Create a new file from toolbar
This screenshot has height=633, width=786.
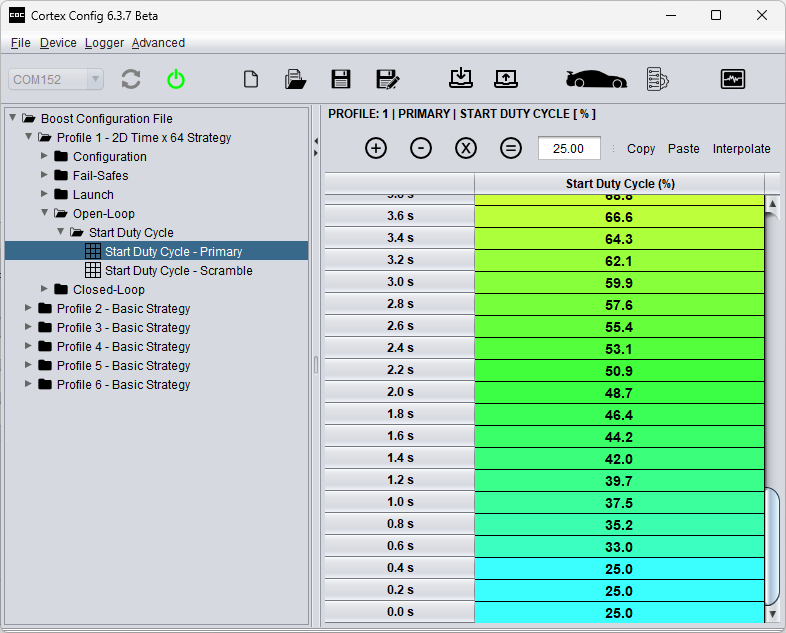(x=251, y=80)
